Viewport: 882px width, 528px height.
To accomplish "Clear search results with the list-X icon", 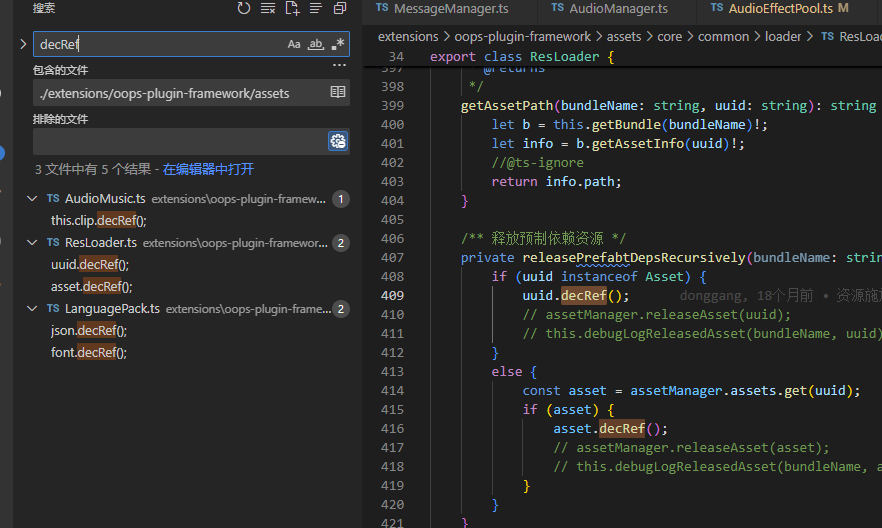I will [x=268, y=8].
